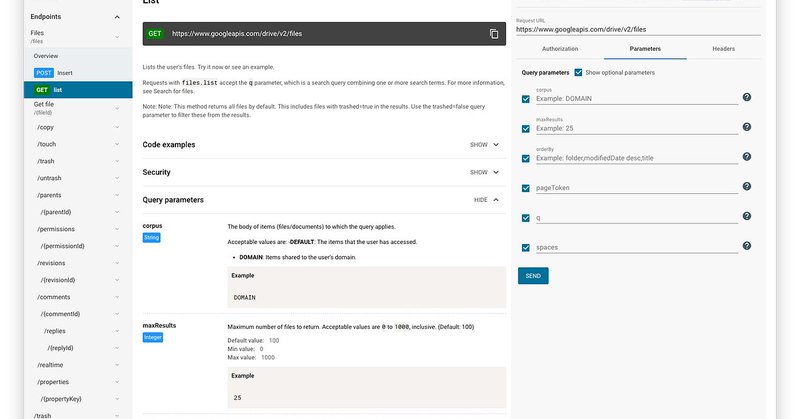The width and height of the screenshot is (800, 419).
Task: Switch to the Headers tab
Action: 723,49
